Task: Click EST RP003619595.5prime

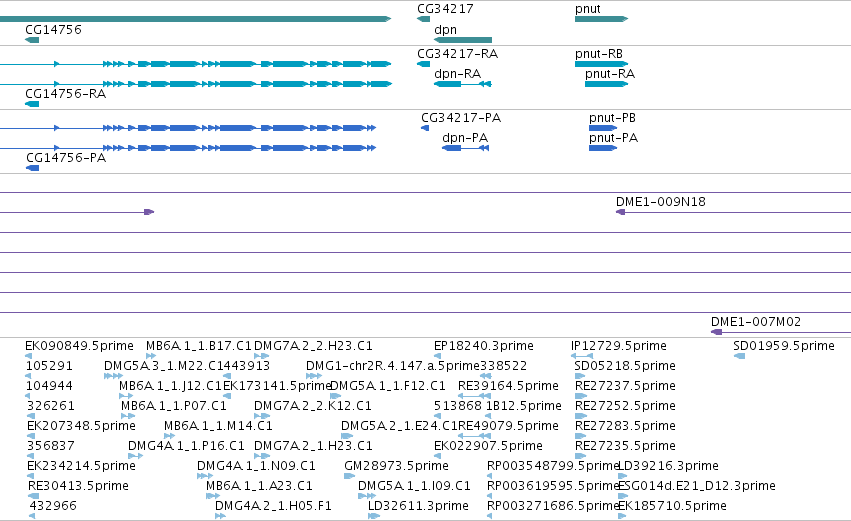Action: click(553, 486)
